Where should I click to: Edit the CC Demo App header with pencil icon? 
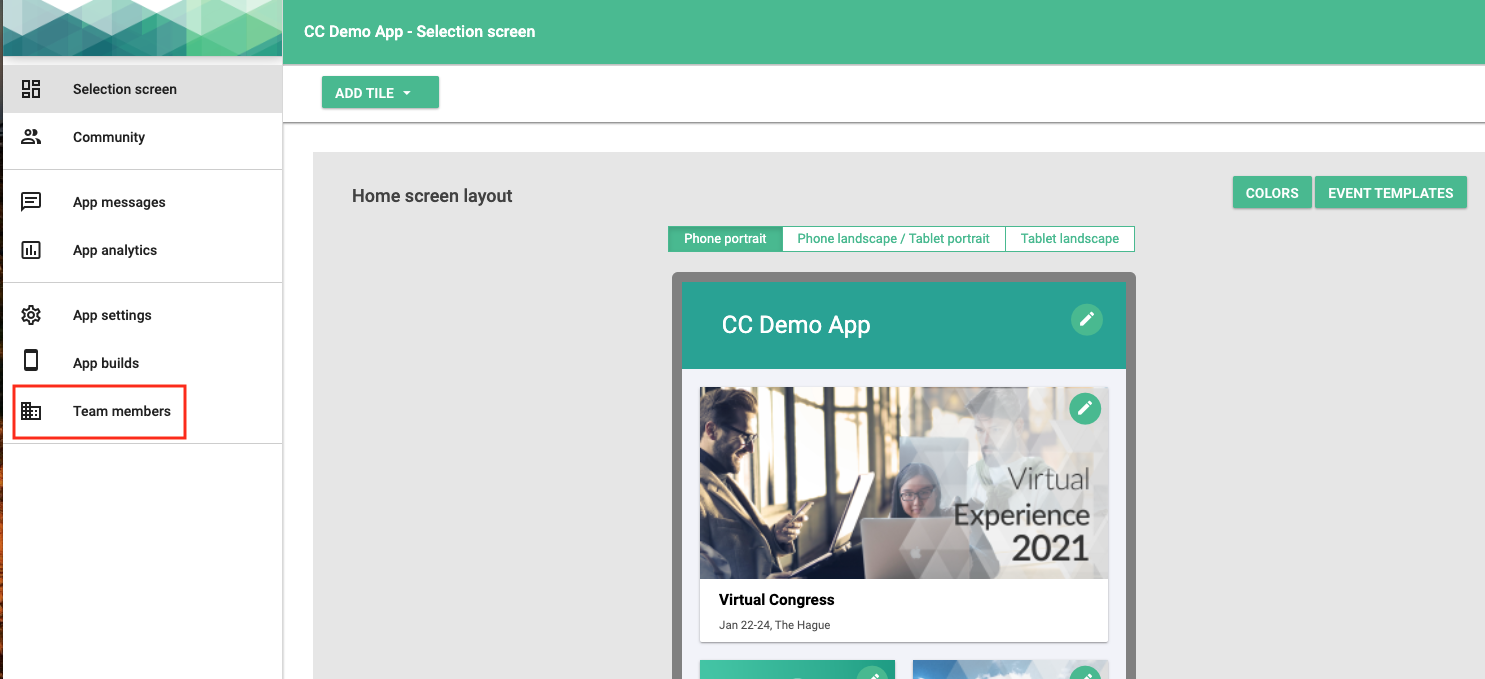coord(1086,320)
